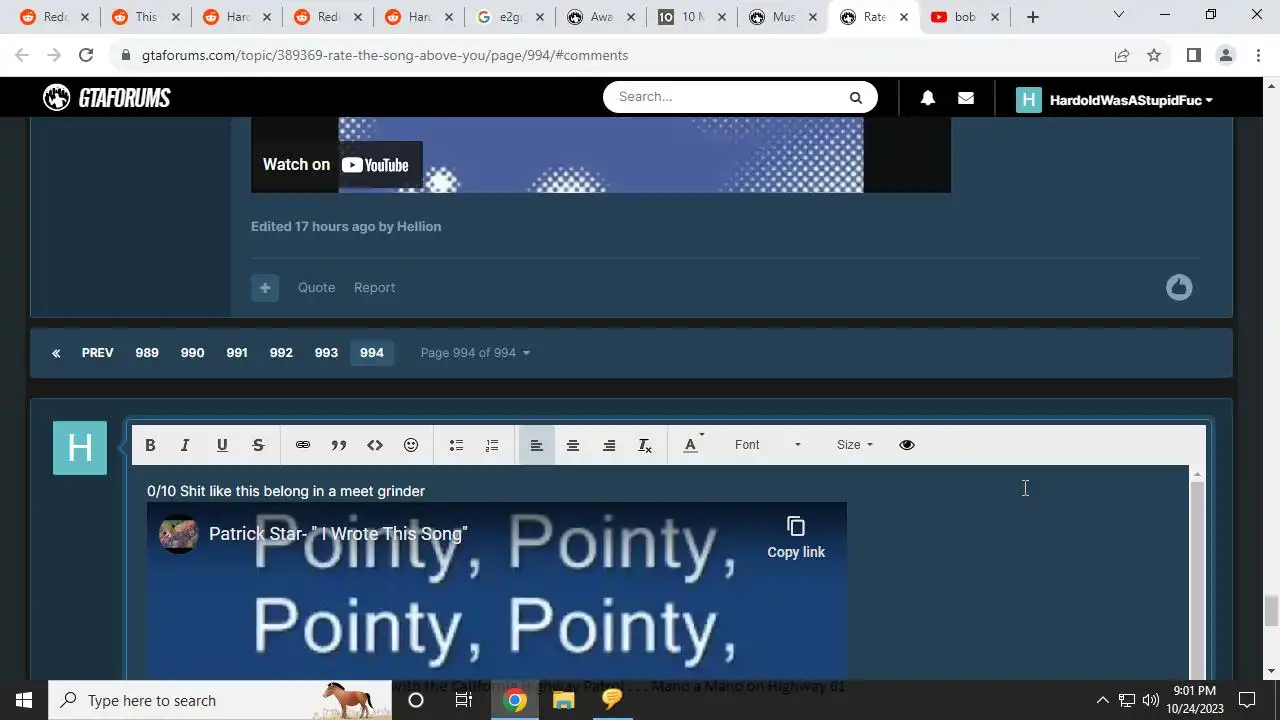Insert a link using the chain icon
The height and width of the screenshot is (720, 1280).
303,445
